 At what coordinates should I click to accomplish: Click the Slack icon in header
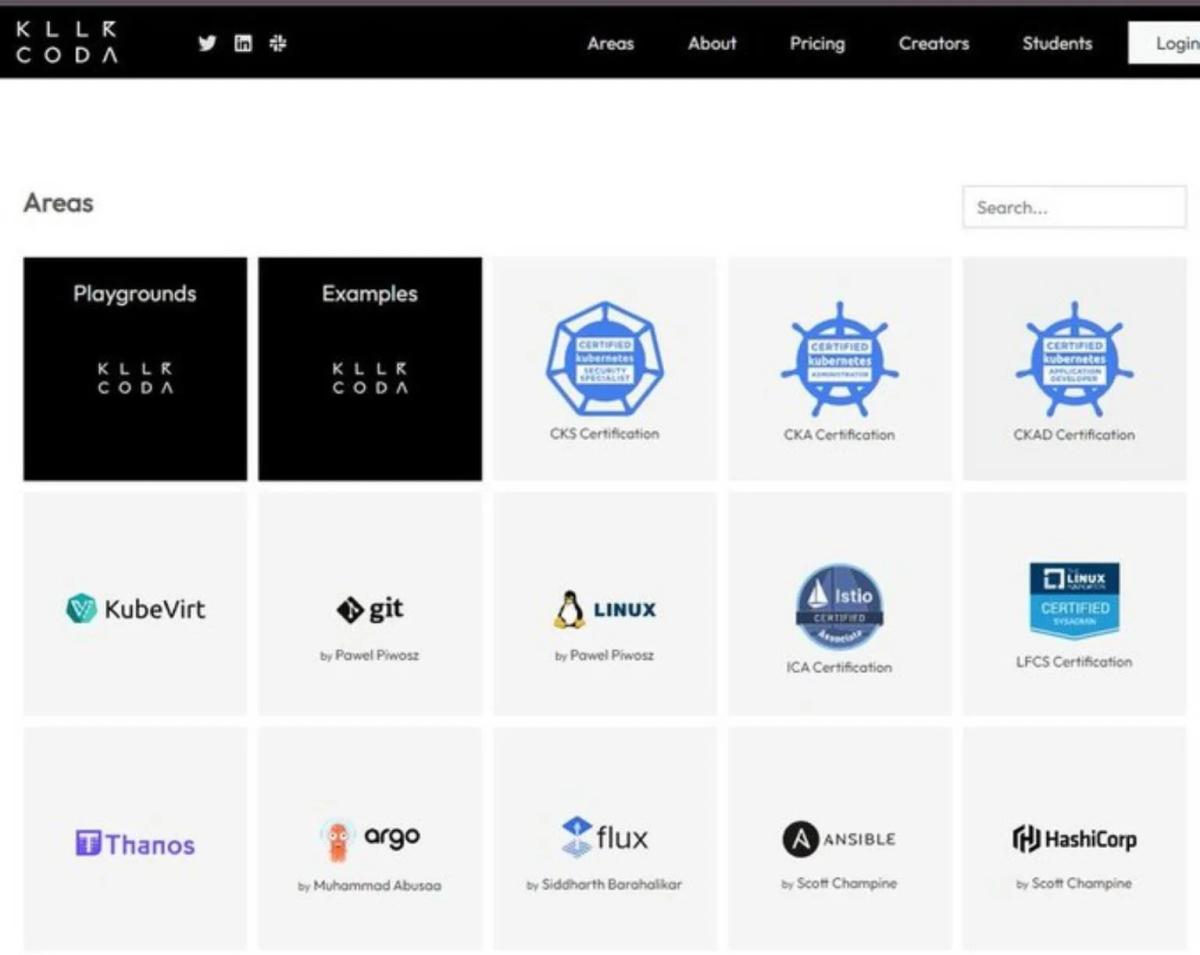pos(277,43)
